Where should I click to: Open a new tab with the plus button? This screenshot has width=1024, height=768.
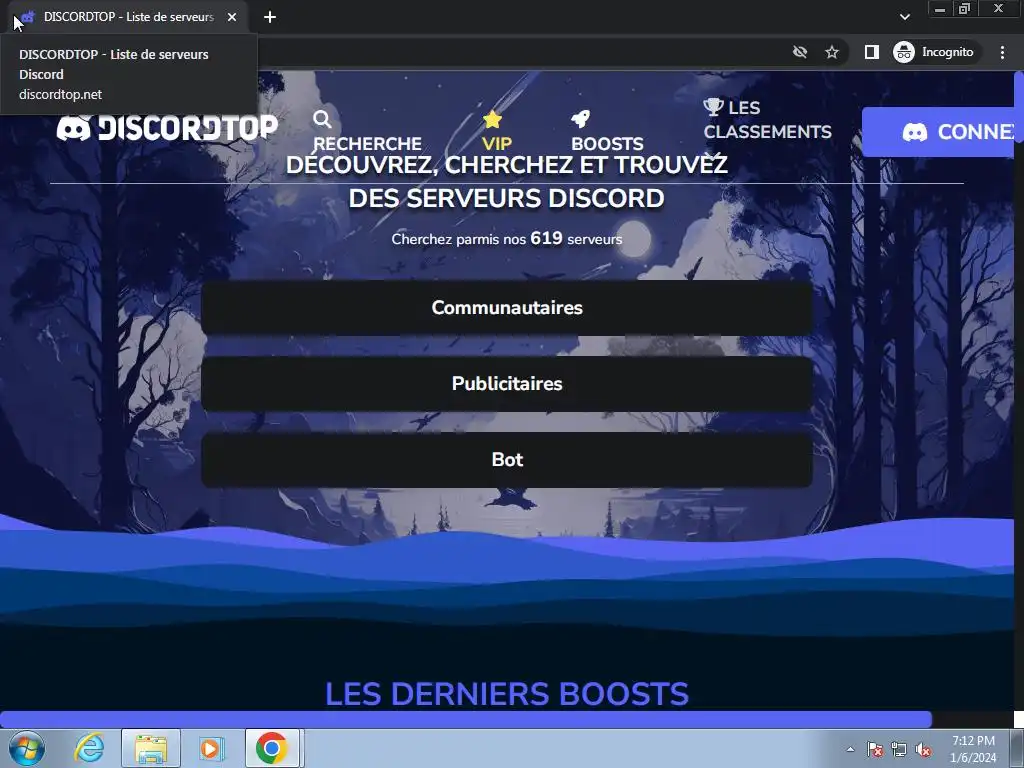[x=270, y=17]
